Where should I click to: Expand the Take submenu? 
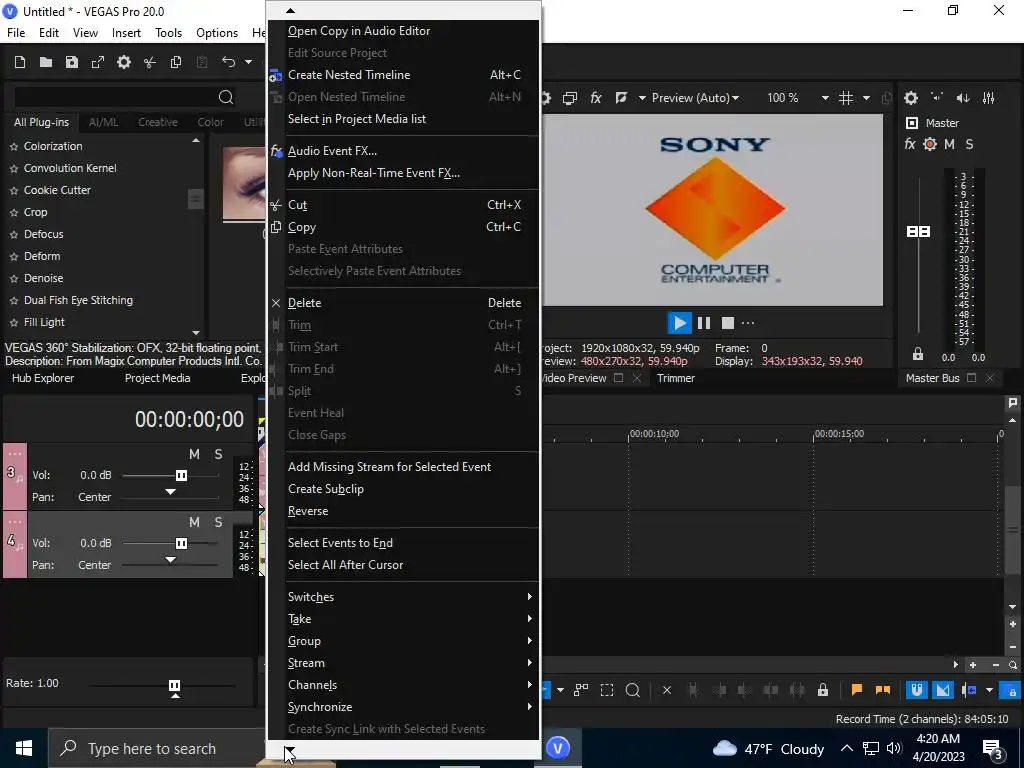[x=403, y=618]
